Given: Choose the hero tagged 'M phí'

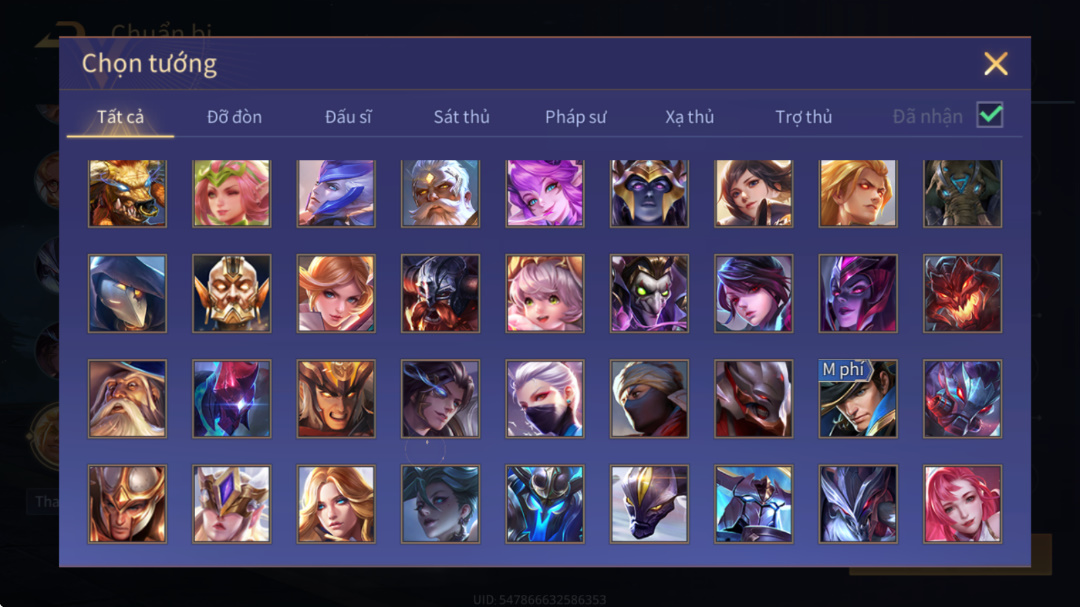Looking at the screenshot, I should coord(858,398).
